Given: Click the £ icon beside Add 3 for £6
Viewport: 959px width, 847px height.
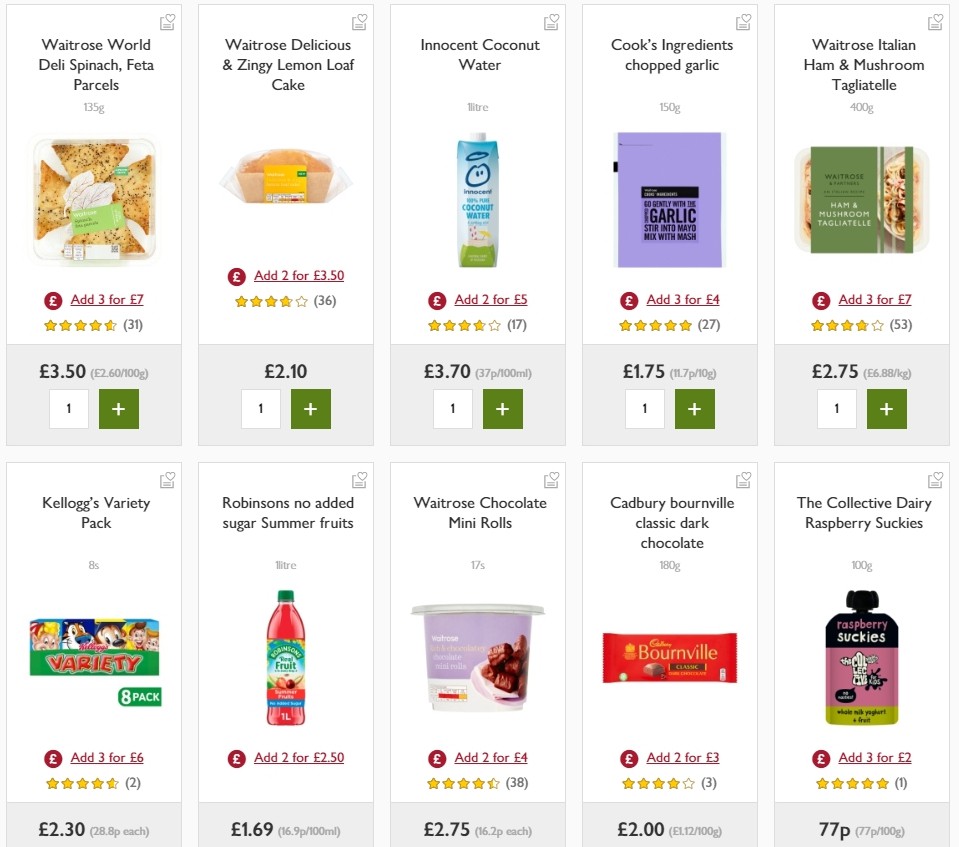Looking at the screenshot, I should click(x=53, y=757).
